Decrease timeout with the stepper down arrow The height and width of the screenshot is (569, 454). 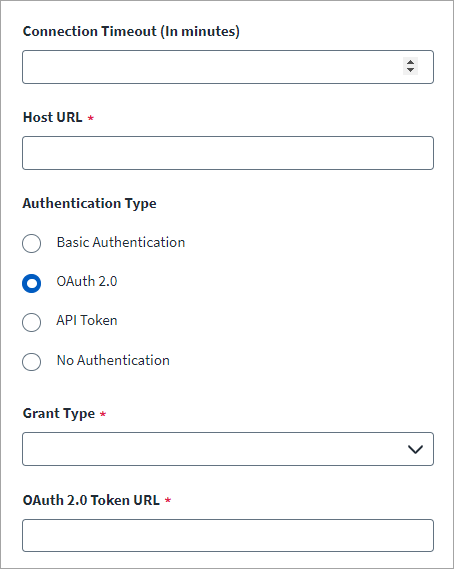tap(410, 70)
